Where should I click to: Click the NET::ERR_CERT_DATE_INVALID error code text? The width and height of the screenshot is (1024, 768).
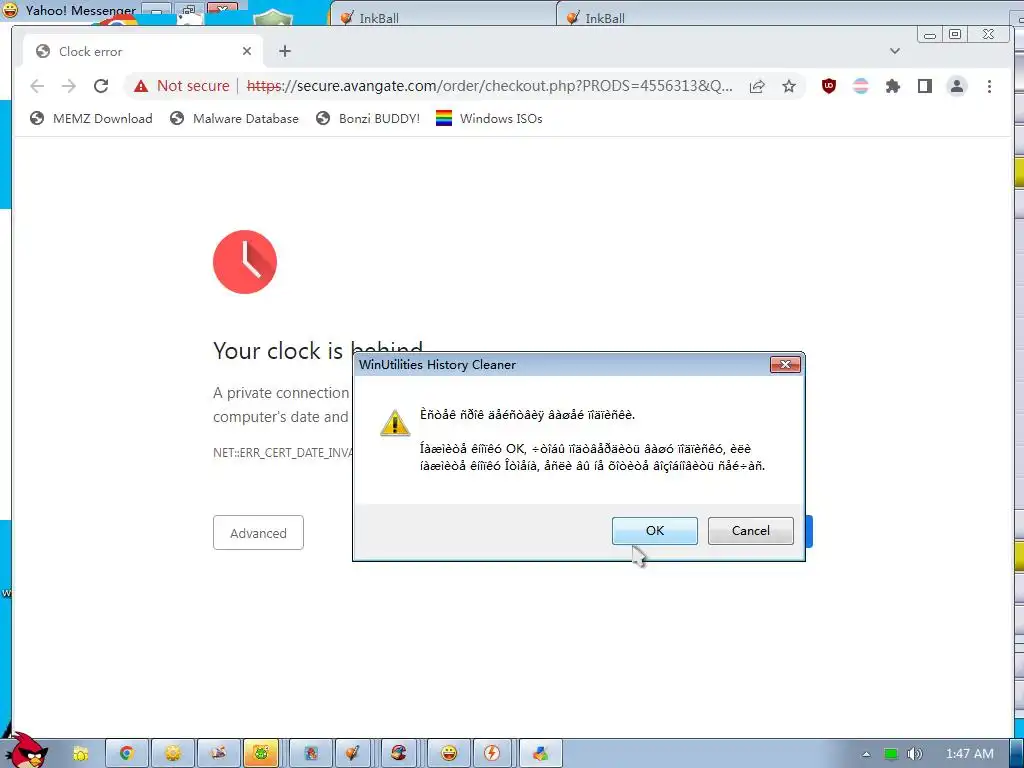[283, 453]
